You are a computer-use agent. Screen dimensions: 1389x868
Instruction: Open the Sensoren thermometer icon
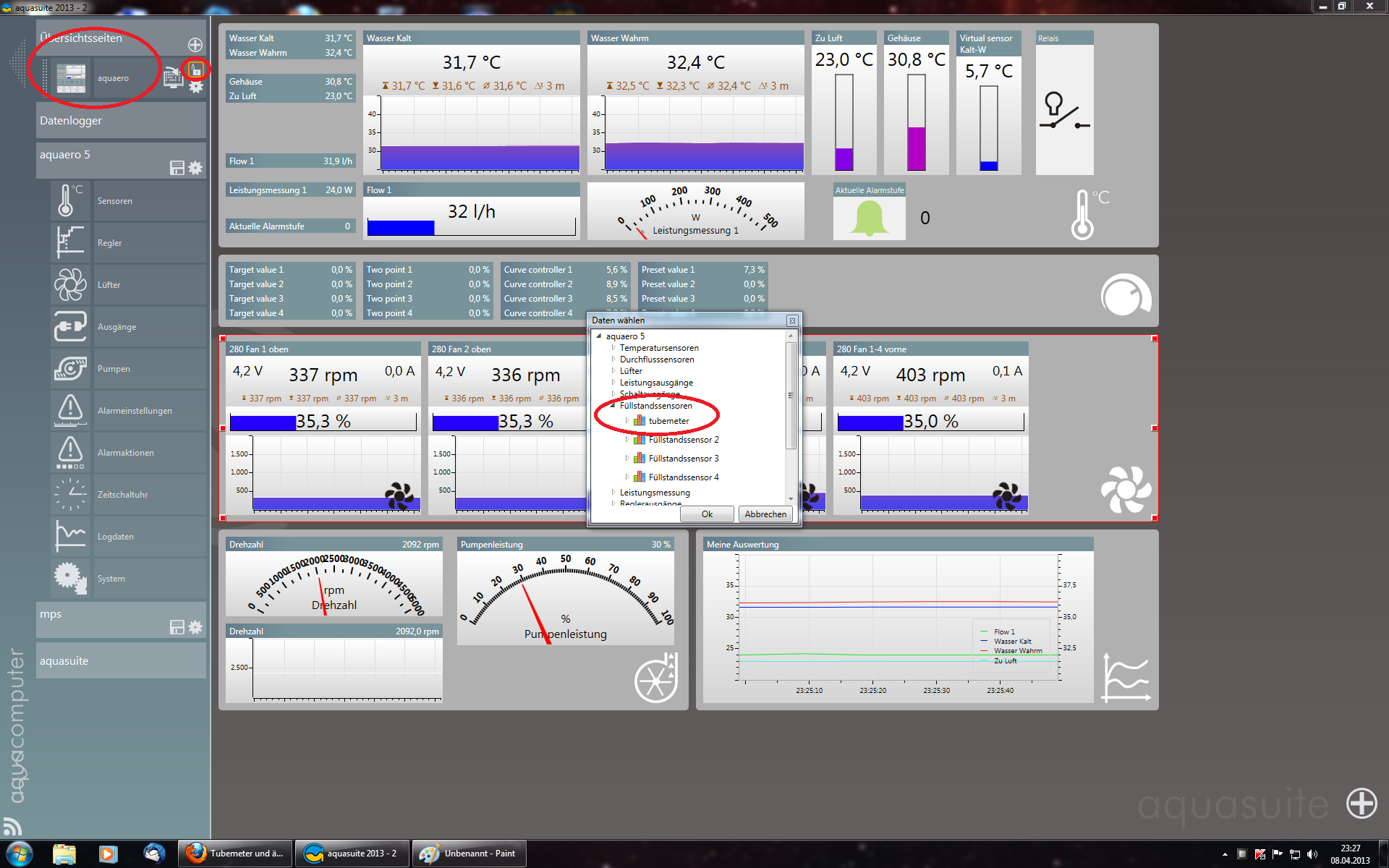click(70, 200)
